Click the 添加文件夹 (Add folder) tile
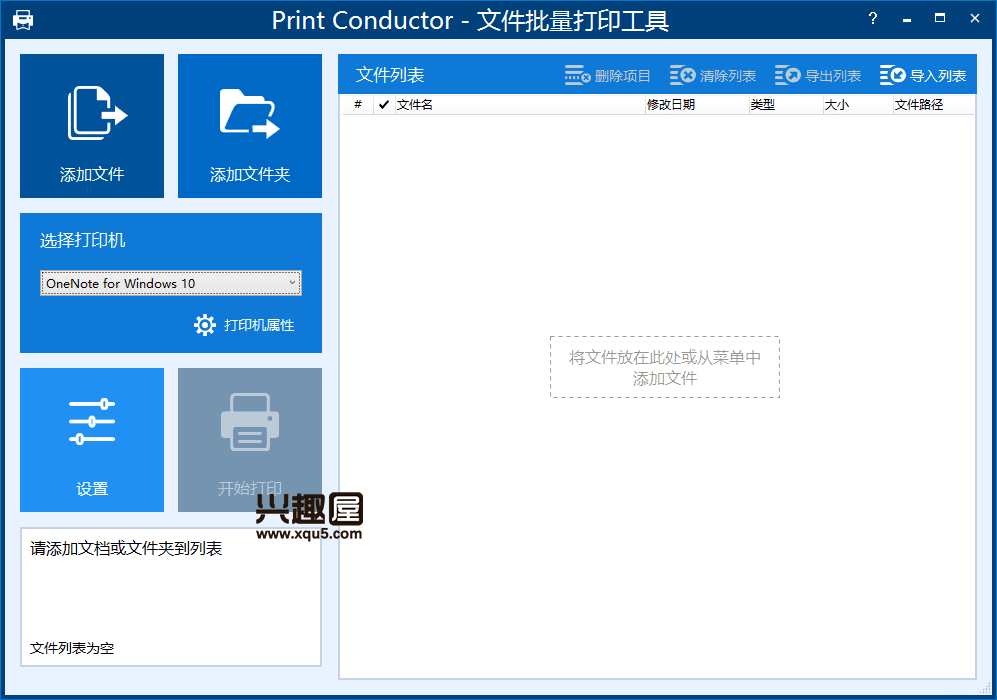 (x=250, y=126)
